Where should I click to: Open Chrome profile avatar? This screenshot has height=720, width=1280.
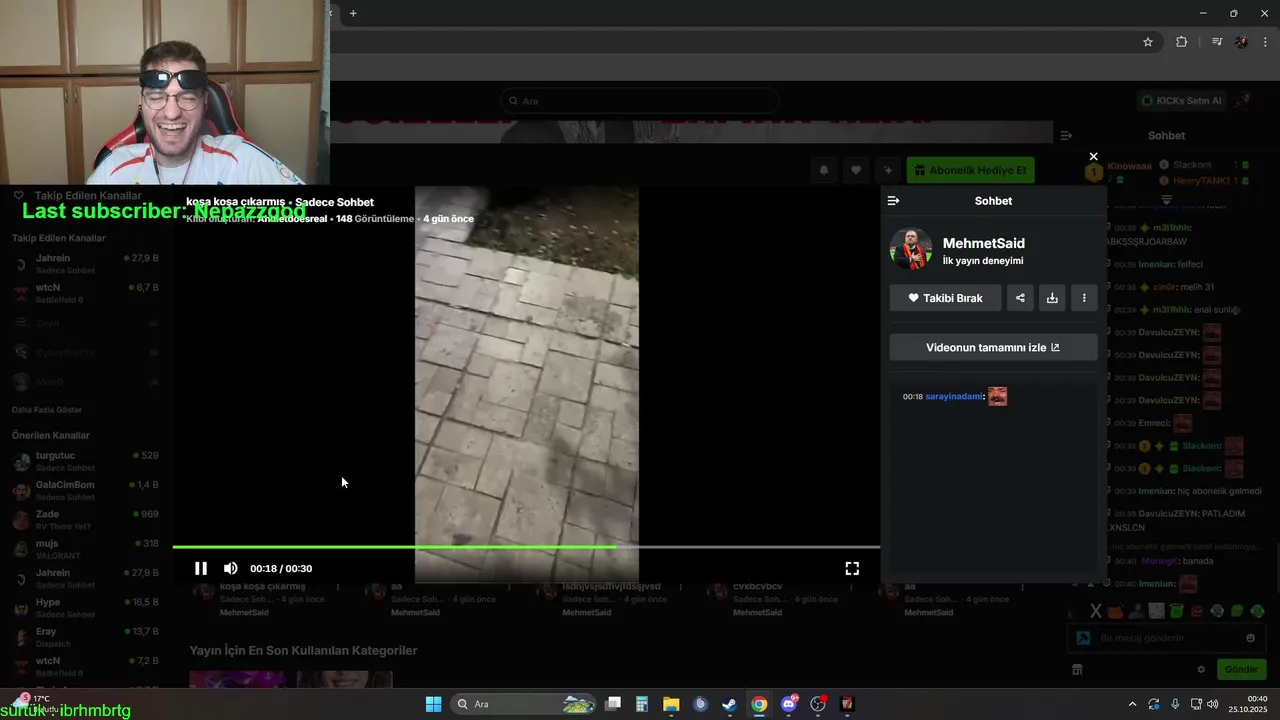point(1241,42)
